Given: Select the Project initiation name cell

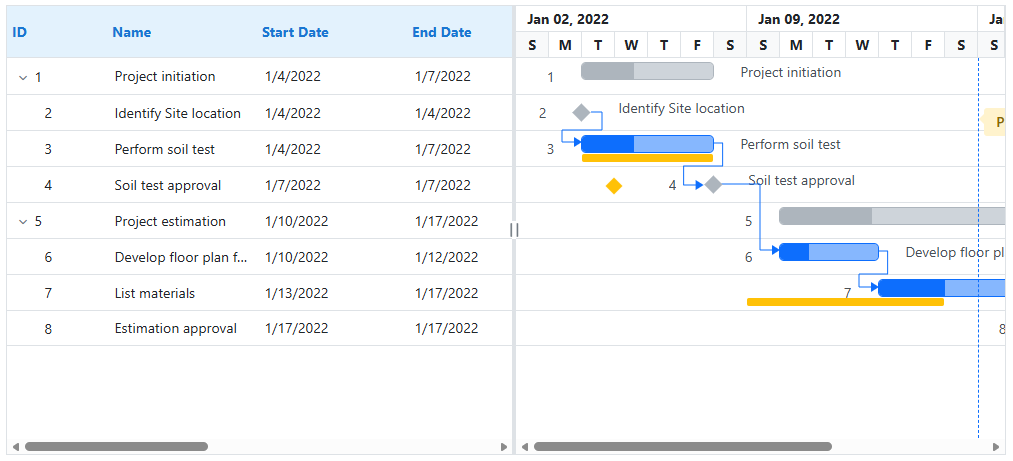Looking at the screenshot, I should (x=165, y=77).
